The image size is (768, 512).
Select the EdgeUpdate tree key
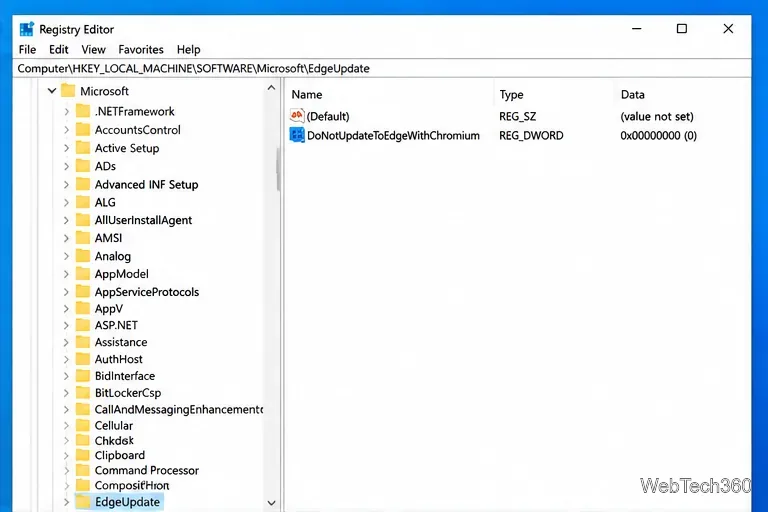tap(127, 502)
